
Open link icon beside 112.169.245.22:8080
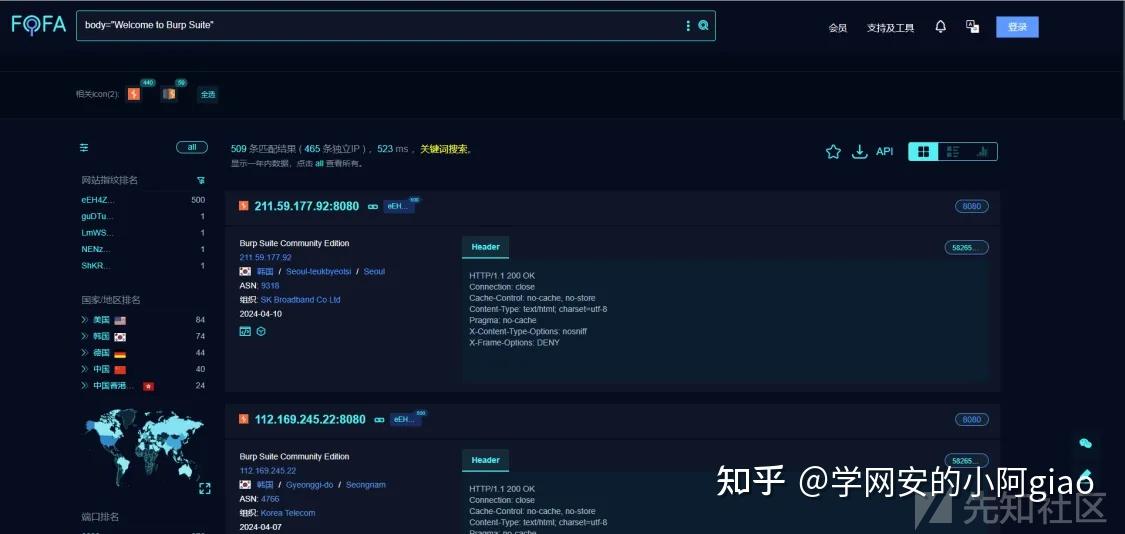coord(379,420)
